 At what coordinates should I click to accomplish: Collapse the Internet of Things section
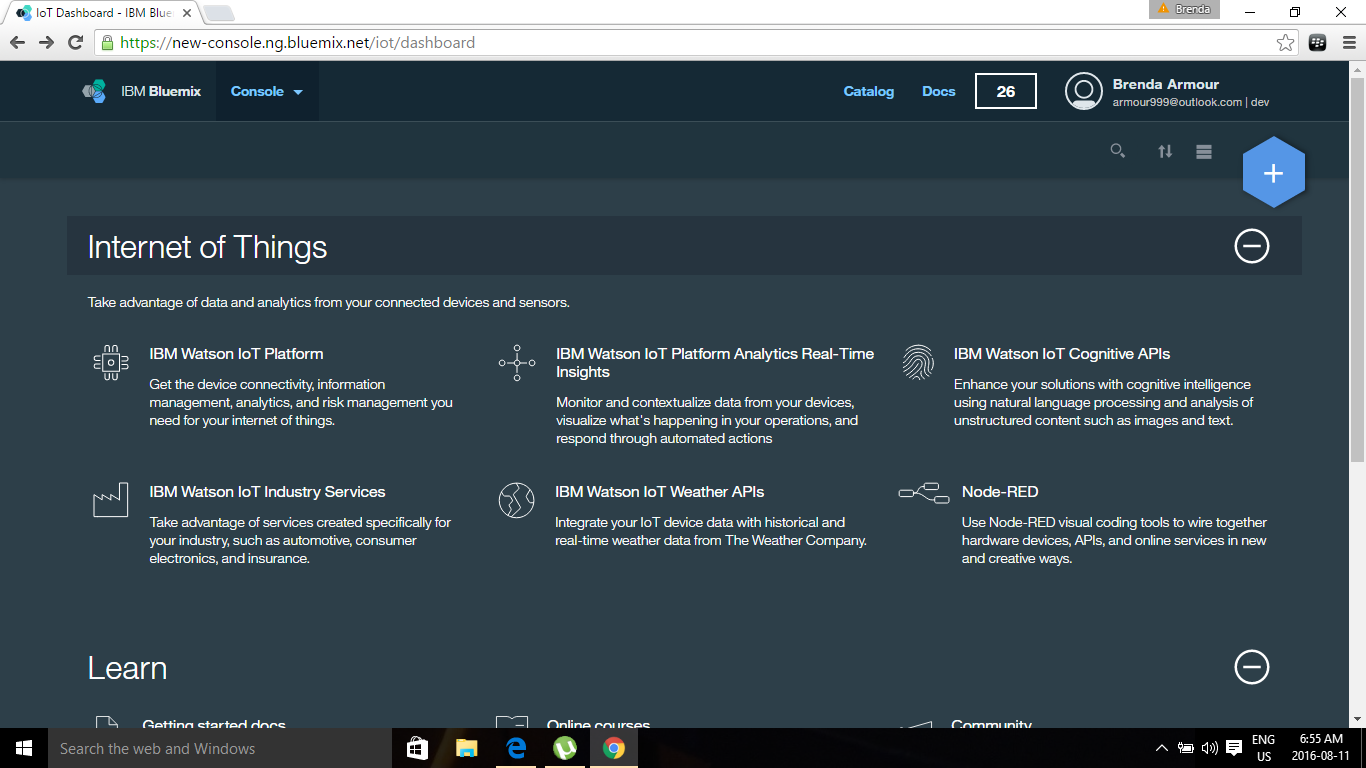(1252, 246)
